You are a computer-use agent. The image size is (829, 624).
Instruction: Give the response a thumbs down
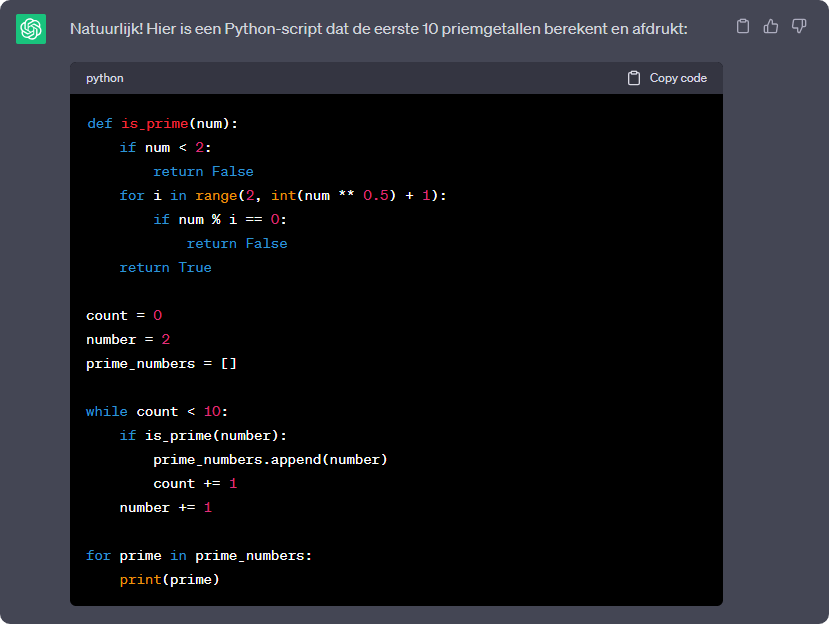pos(799,26)
